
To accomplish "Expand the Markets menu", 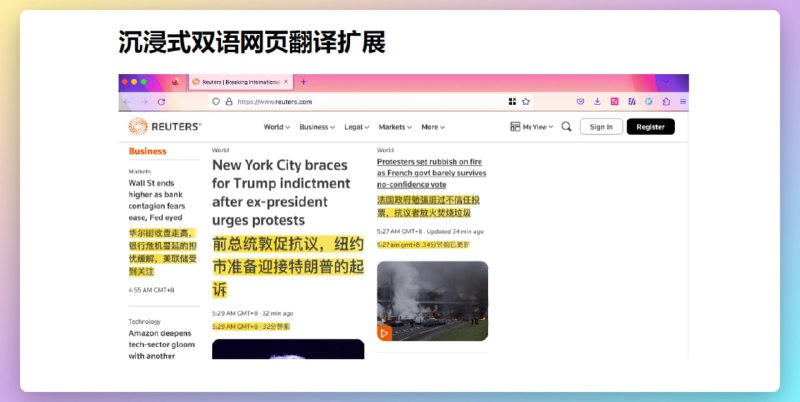I will (395, 127).
